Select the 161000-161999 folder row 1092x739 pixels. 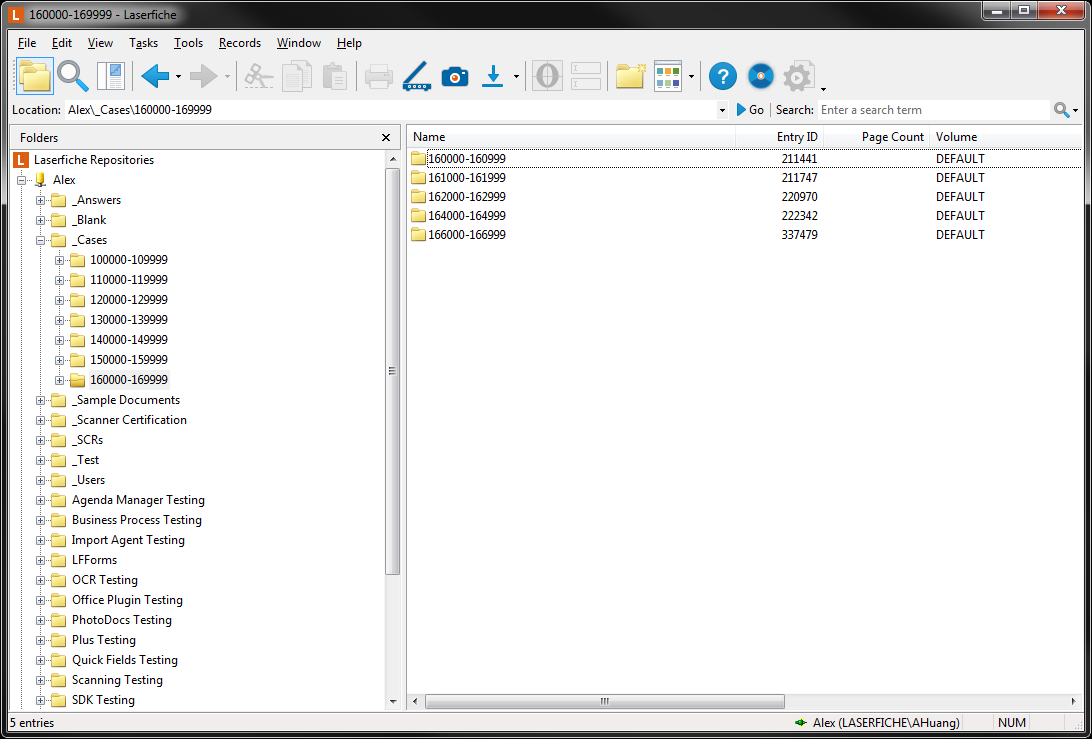coord(745,178)
